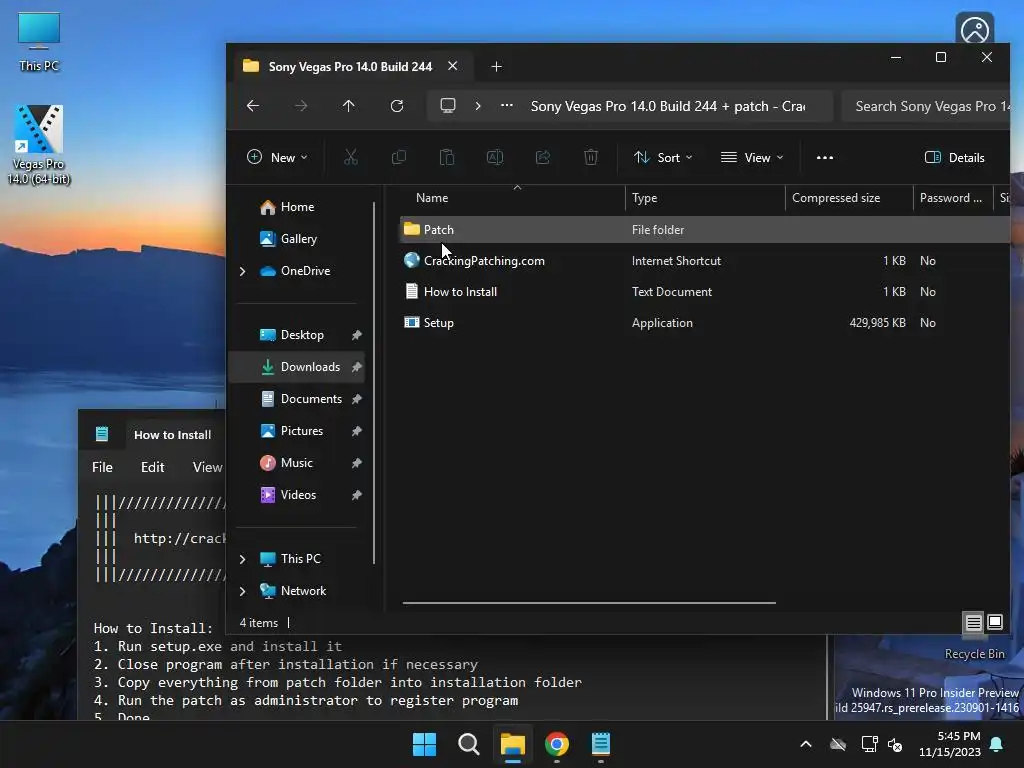Open Documents quick access folder
The height and width of the screenshot is (768, 1024).
(311, 399)
